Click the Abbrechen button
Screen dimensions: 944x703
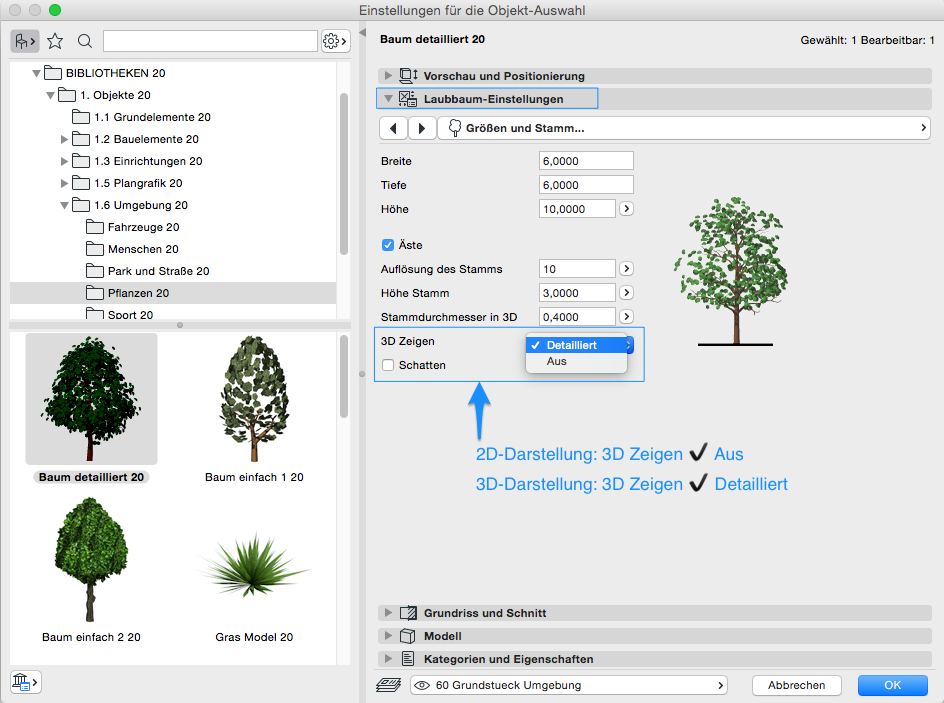[x=796, y=685]
